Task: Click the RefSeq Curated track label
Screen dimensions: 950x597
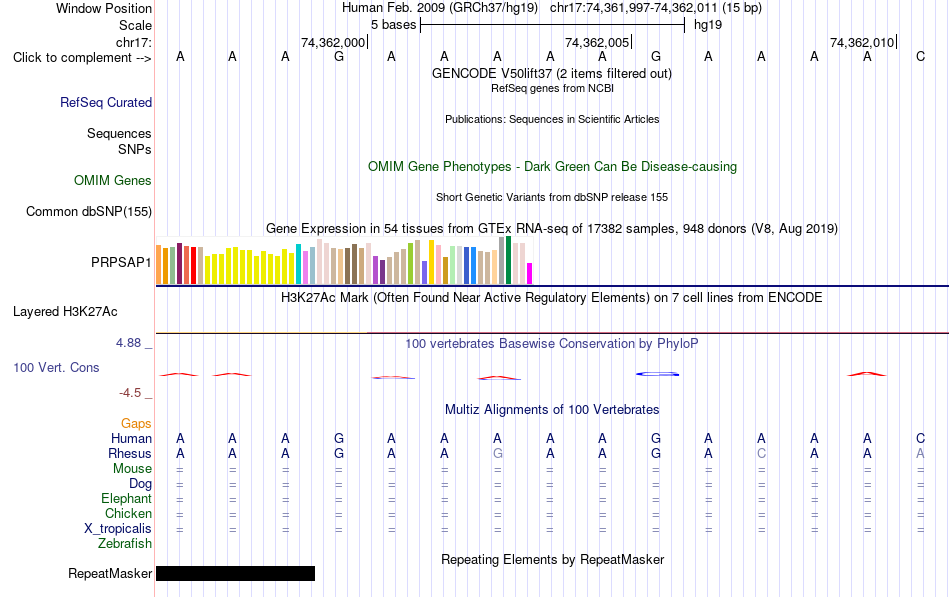Action: pyautogui.click(x=106, y=102)
